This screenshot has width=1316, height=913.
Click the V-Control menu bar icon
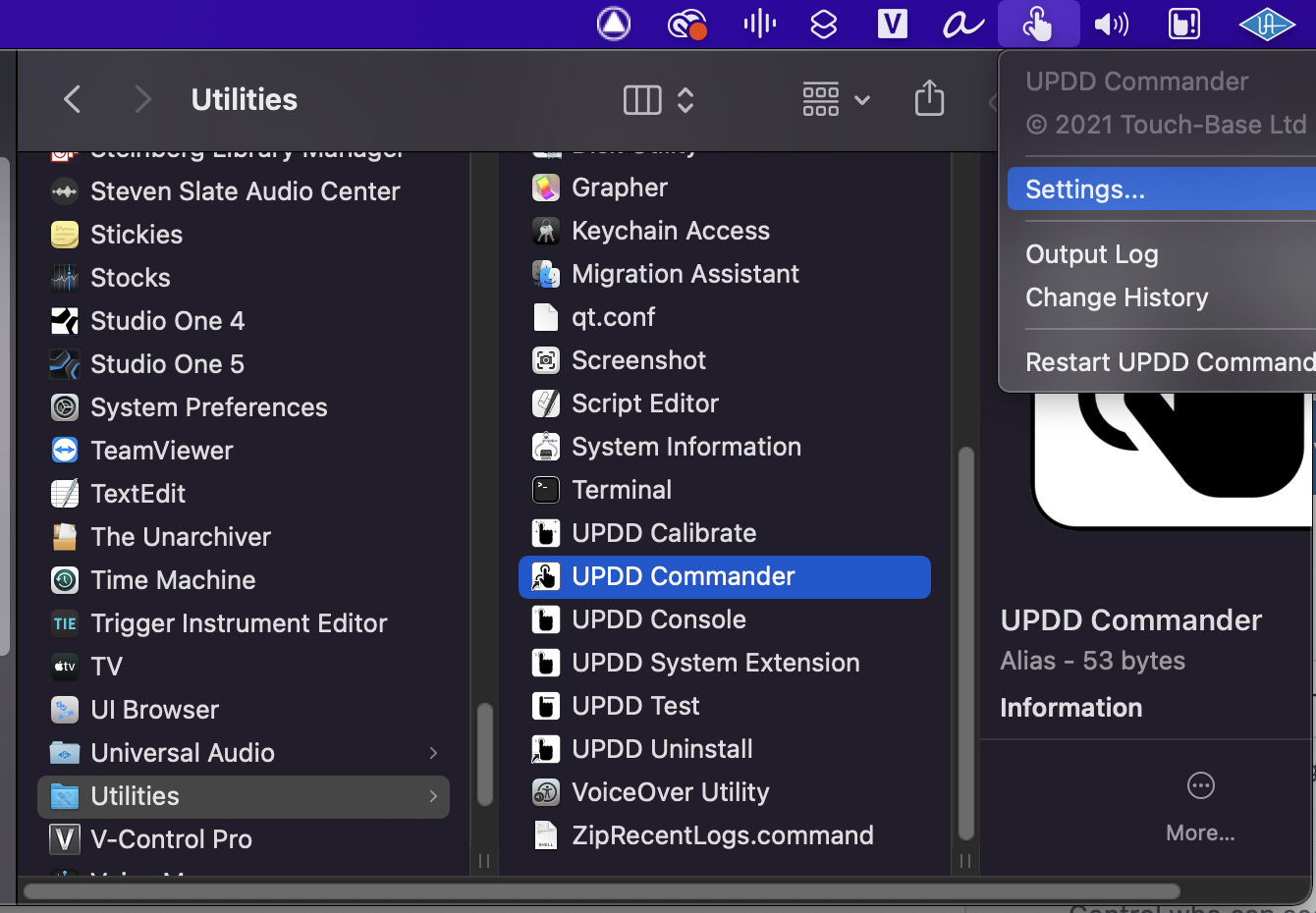click(x=892, y=23)
